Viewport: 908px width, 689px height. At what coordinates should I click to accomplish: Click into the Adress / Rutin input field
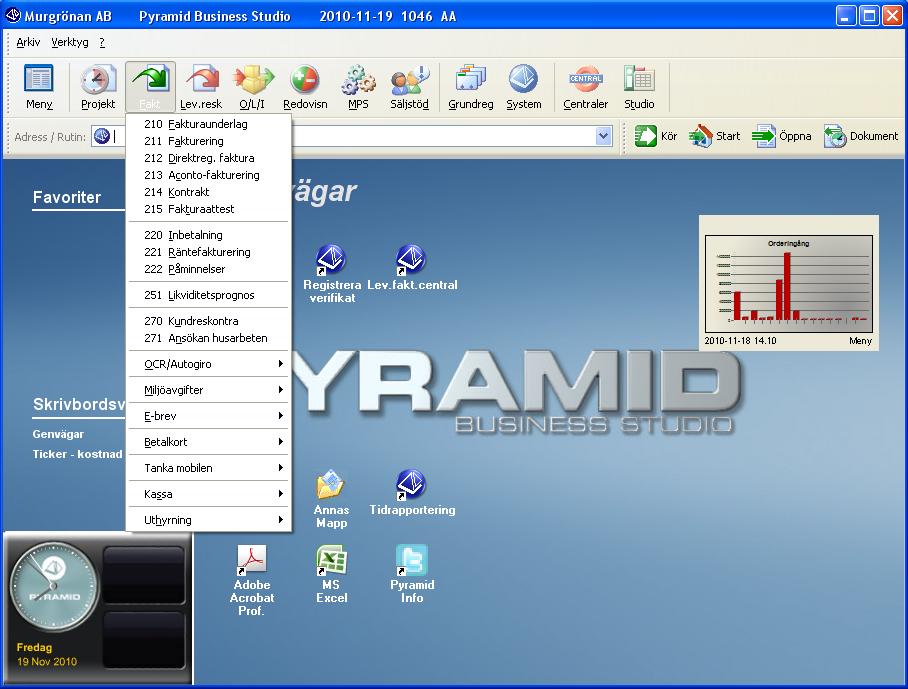click(x=353, y=136)
